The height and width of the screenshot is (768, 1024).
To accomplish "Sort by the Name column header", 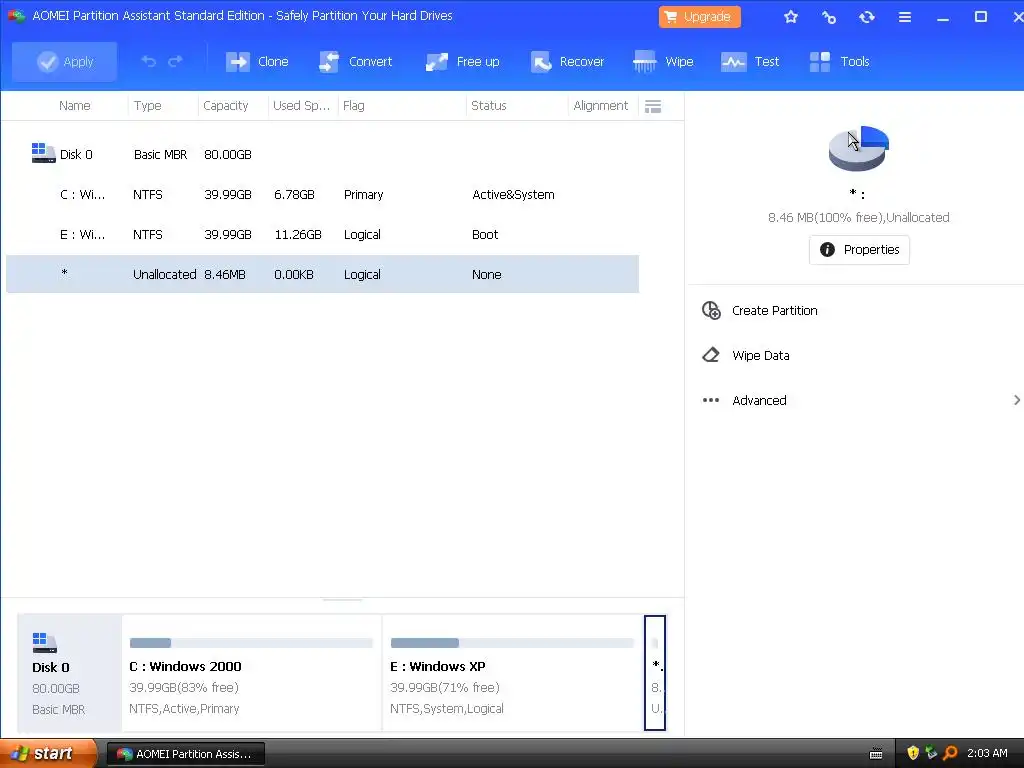I will [74, 106].
